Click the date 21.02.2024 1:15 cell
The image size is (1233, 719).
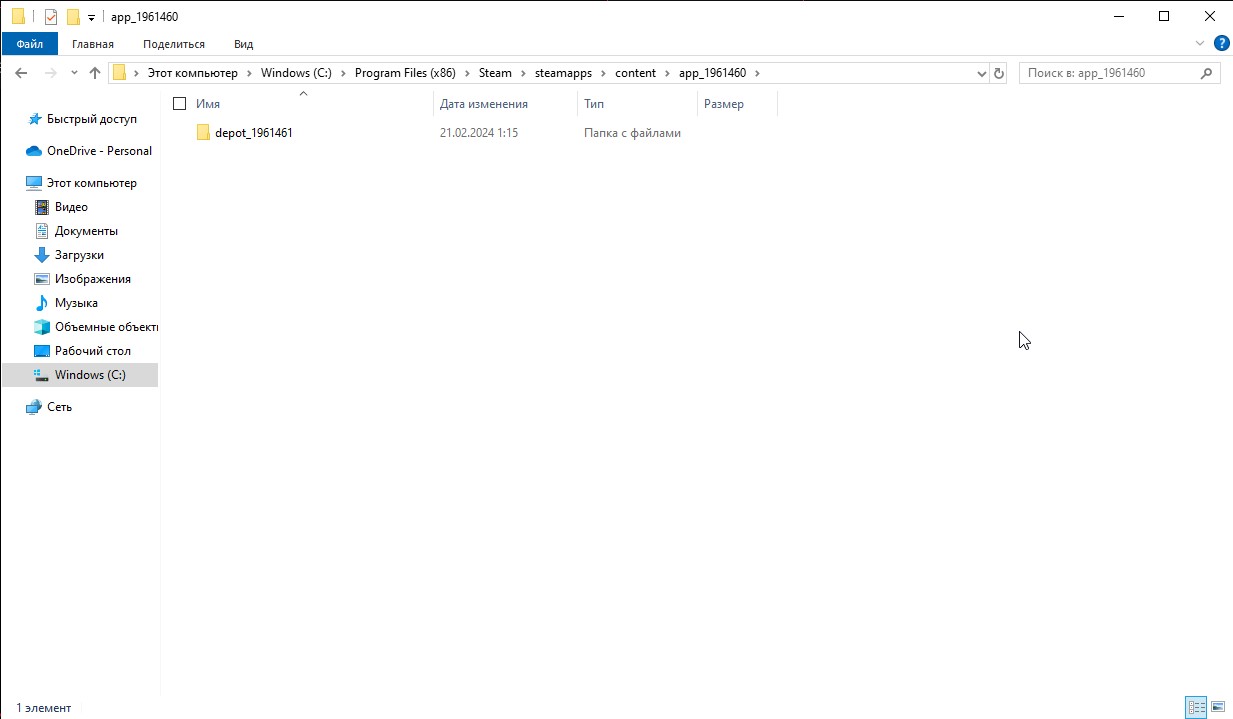click(479, 133)
